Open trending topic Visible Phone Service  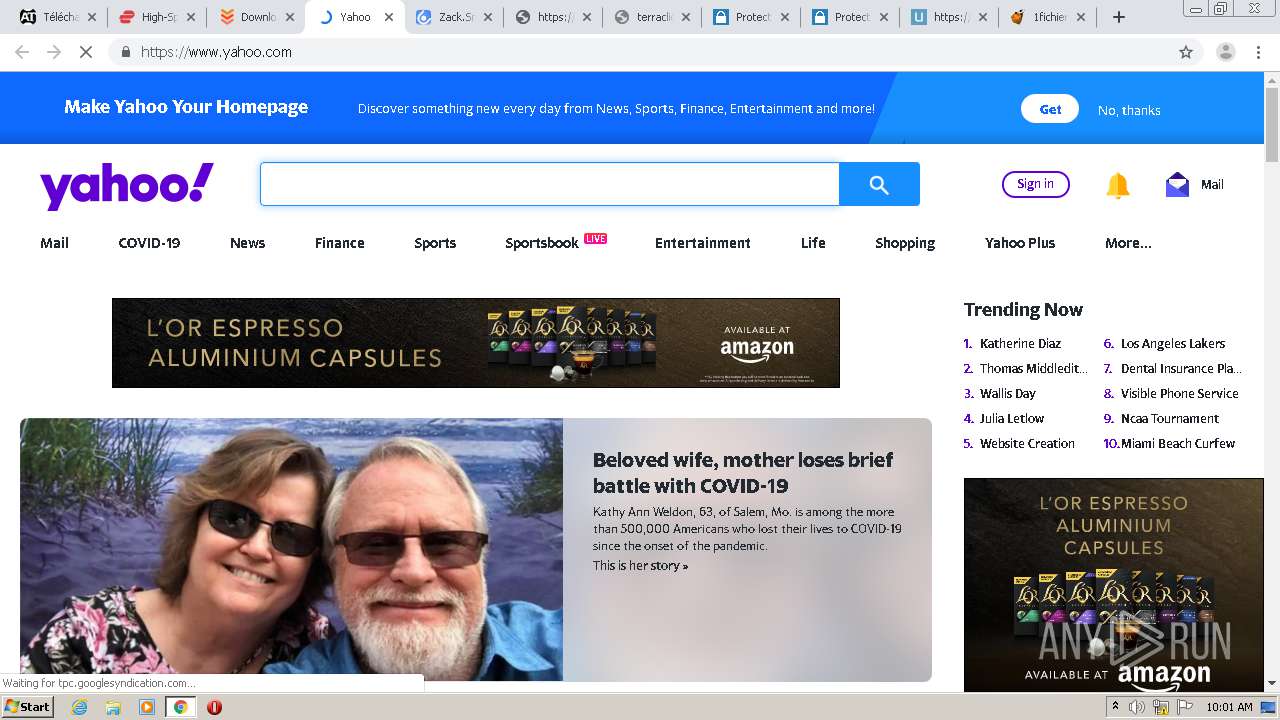click(x=1179, y=393)
